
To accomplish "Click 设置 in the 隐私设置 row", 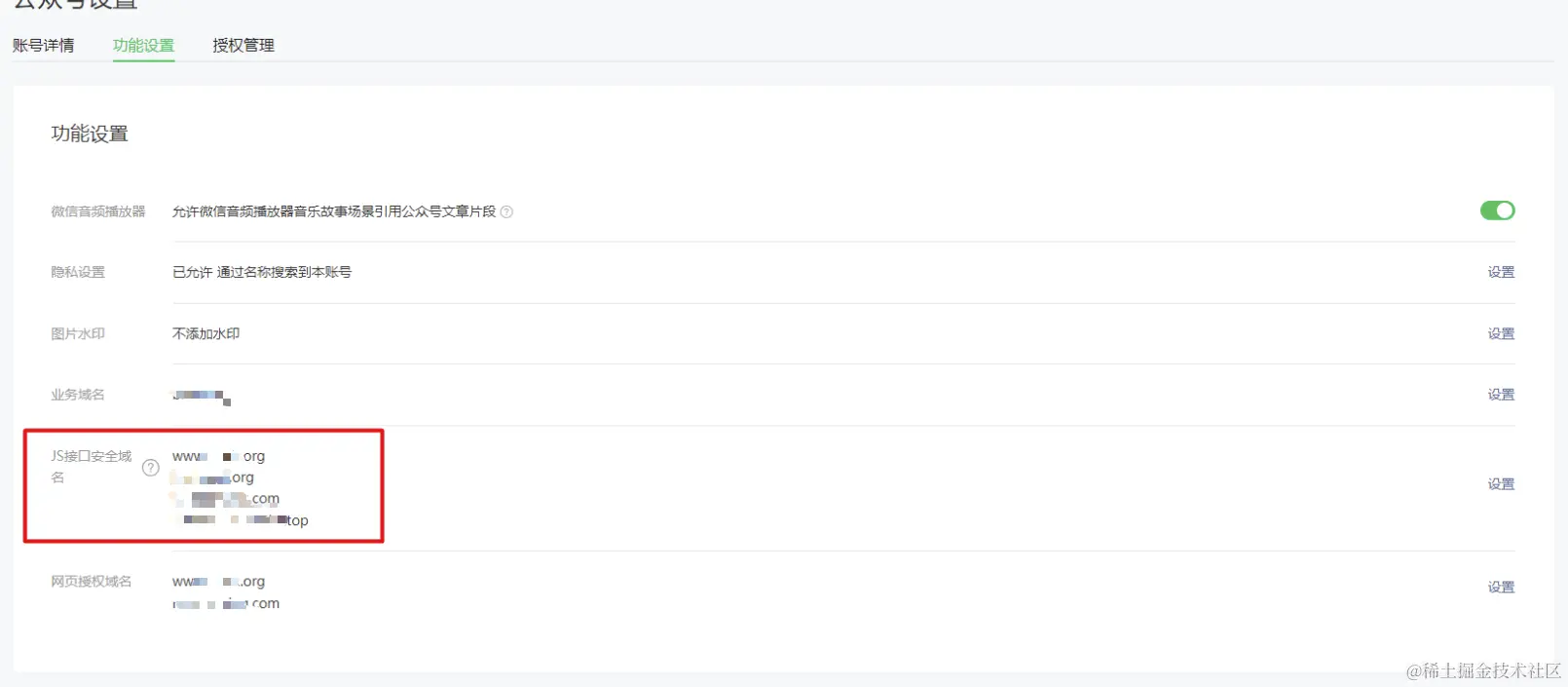I will 1501,272.
